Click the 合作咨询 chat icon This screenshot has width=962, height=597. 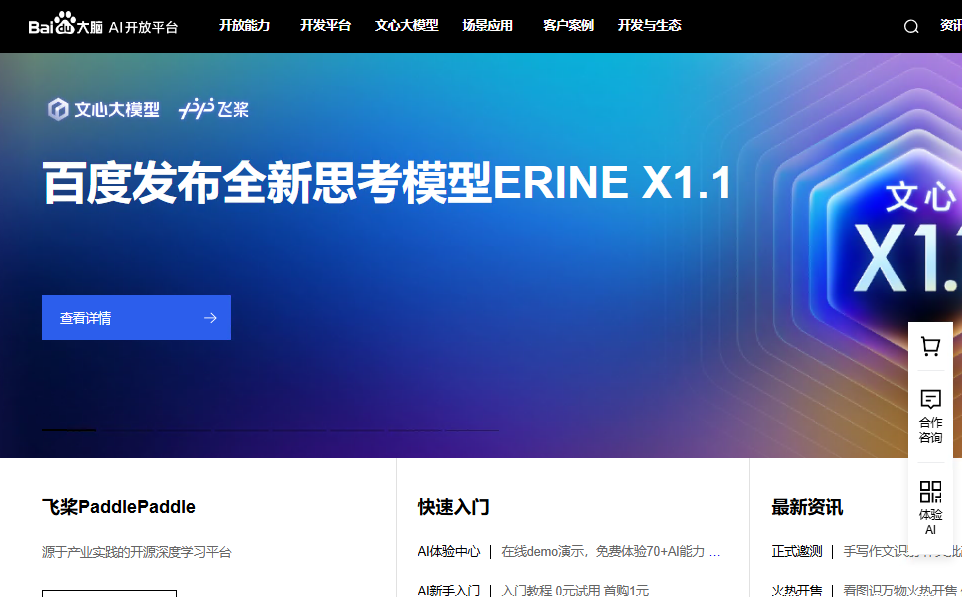[x=930, y=399]
